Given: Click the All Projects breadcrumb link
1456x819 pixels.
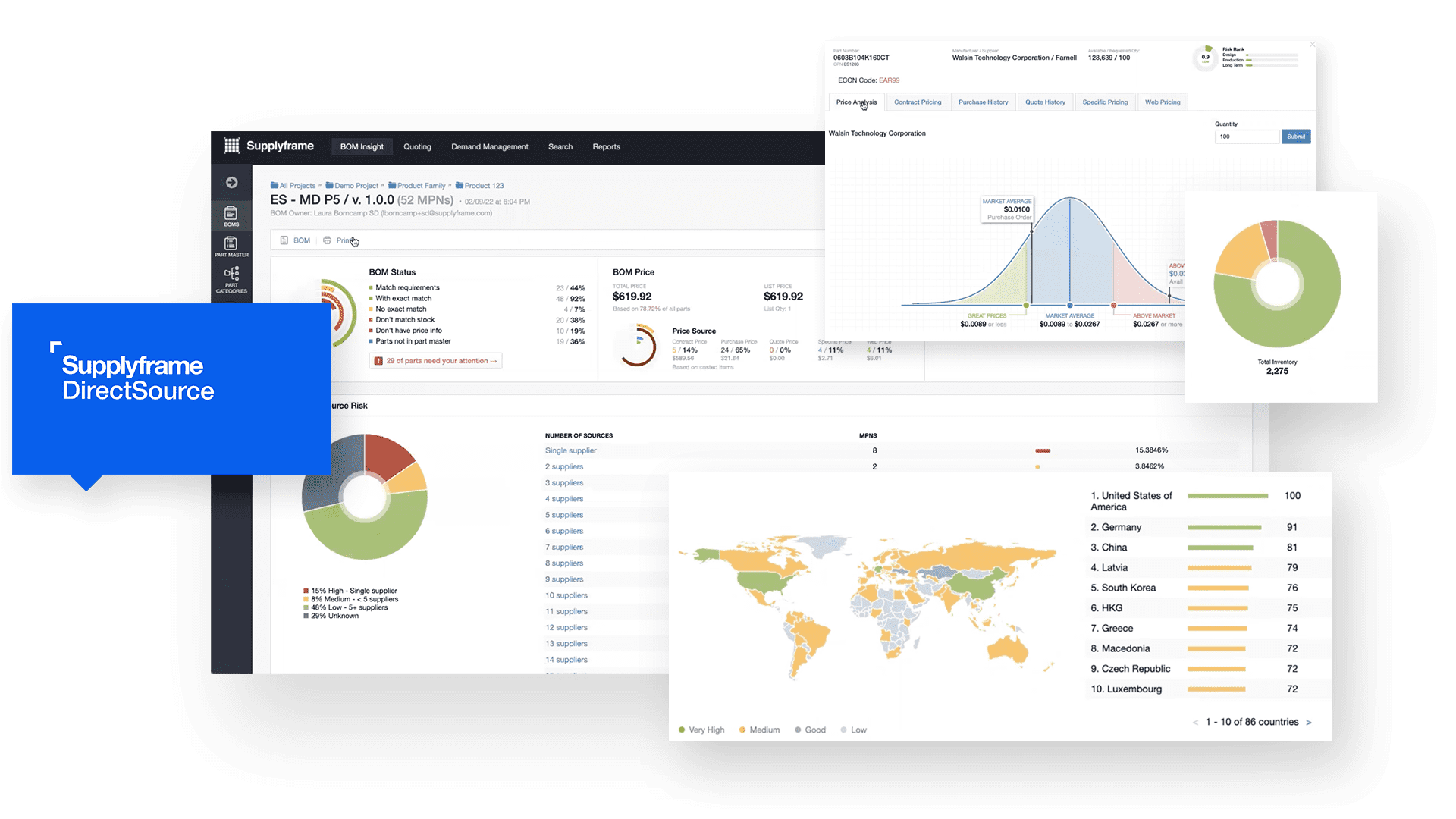Looking at the screenshot, I should click(293, 186).
